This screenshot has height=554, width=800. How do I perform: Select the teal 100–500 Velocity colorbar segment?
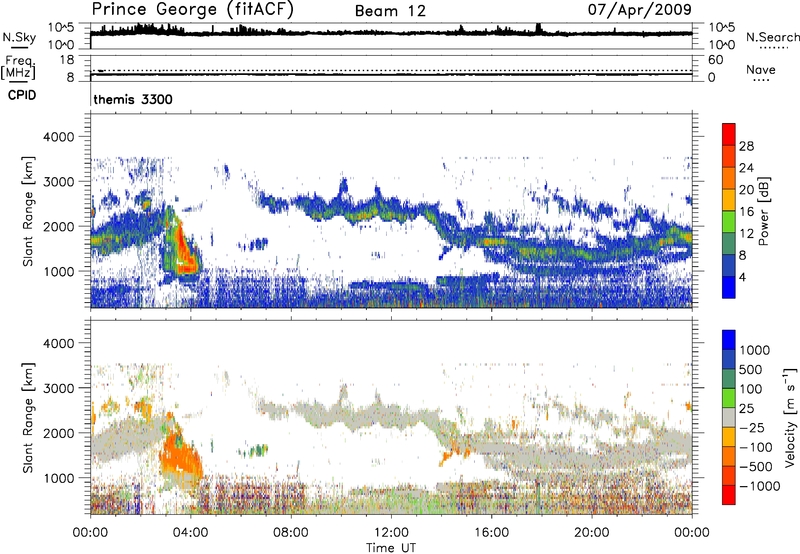[x=729, y=379]
